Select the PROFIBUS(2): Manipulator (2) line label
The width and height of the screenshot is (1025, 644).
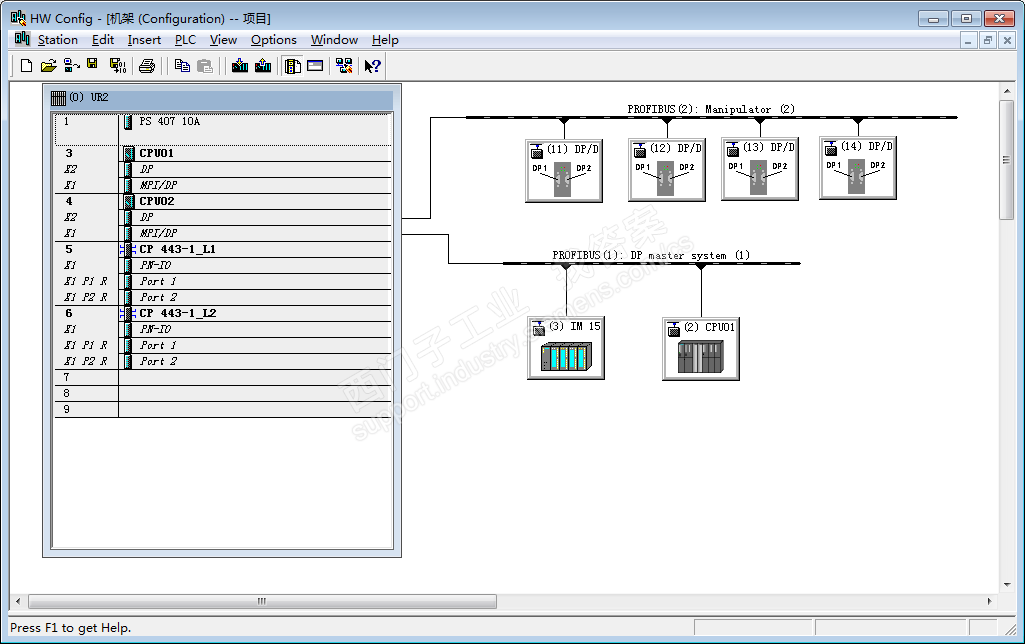711,109
